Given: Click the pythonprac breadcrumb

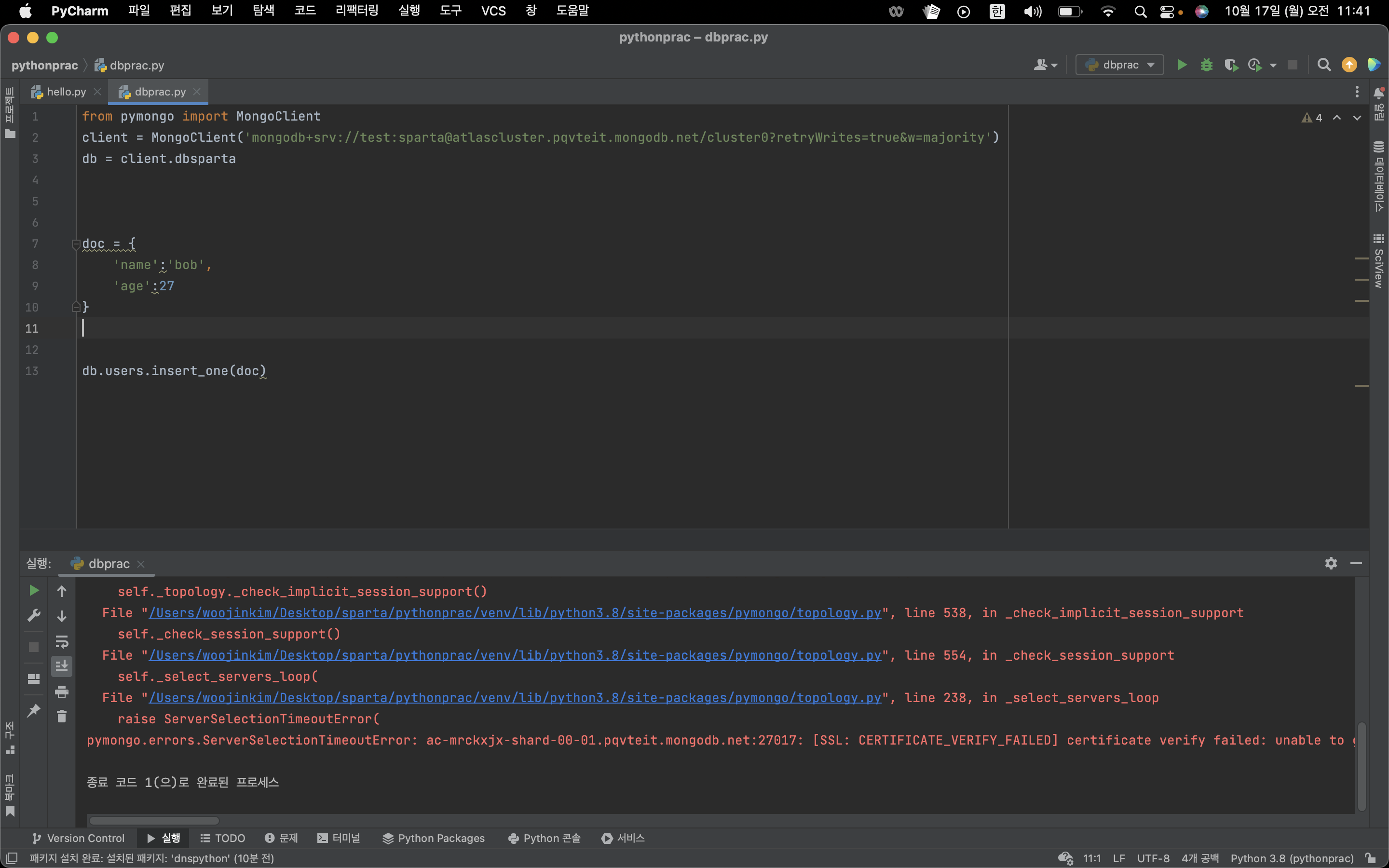Looking at the screenshot, I should click(45, 66).
